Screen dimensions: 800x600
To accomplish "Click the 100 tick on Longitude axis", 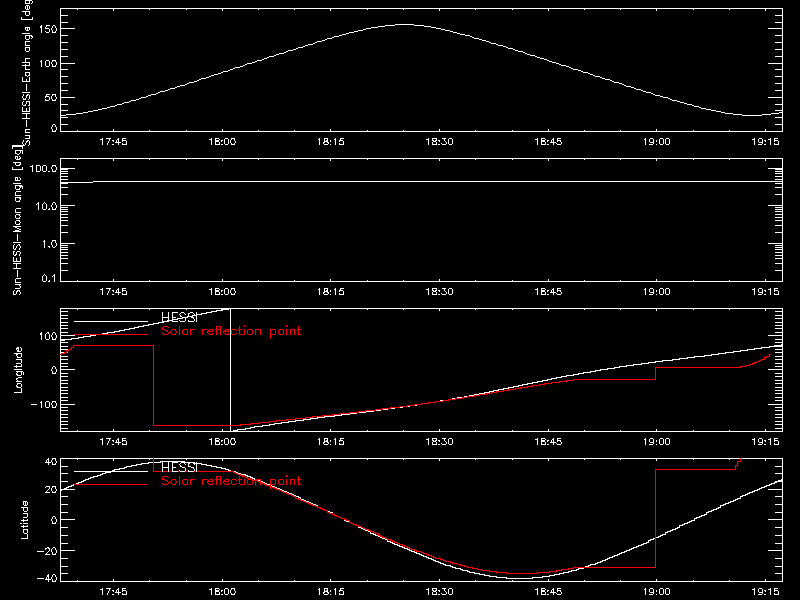I will pos(48,336).
